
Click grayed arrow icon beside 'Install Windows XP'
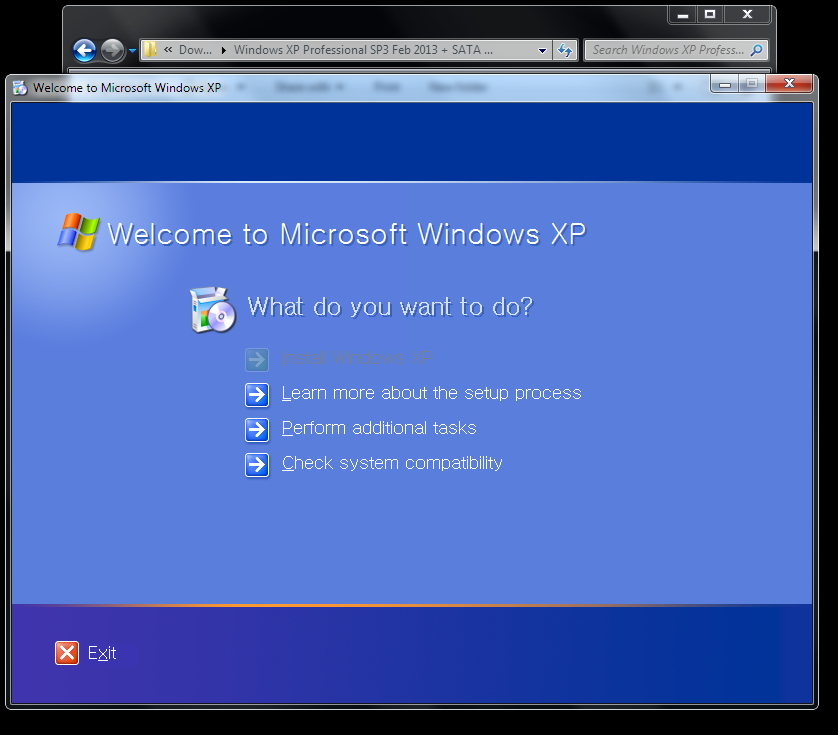coord(257,360)
